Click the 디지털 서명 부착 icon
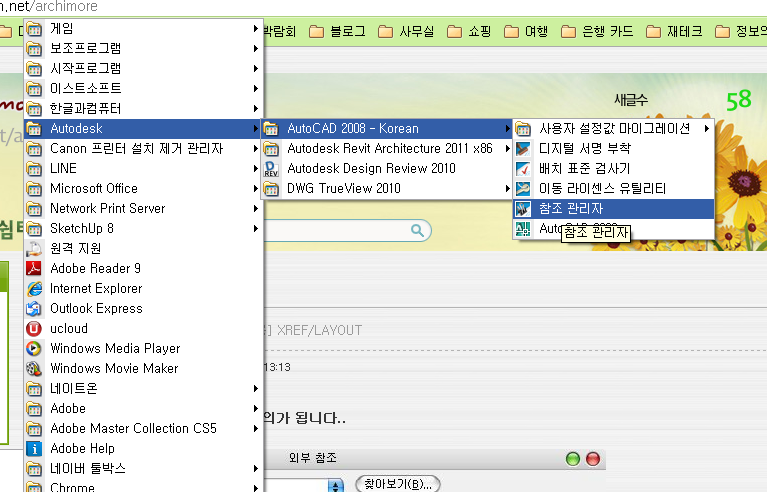The image size is (767, 492). click(523, 149)
